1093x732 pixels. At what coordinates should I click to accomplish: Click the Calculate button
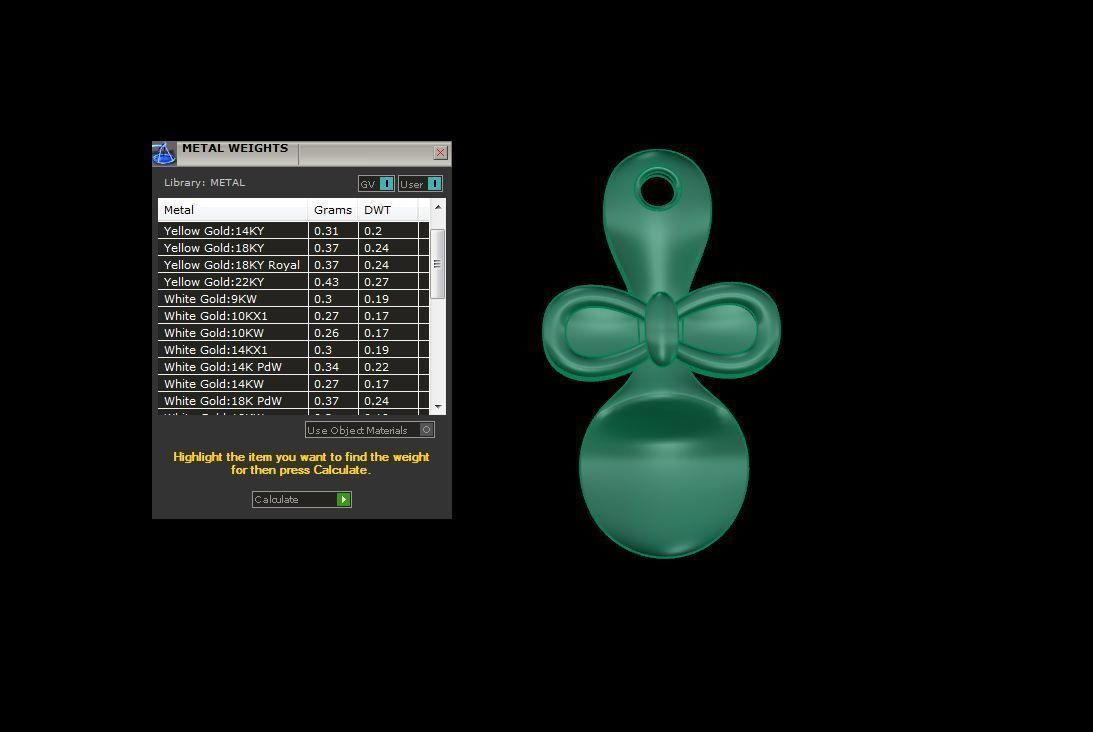(x=301, y=499)
